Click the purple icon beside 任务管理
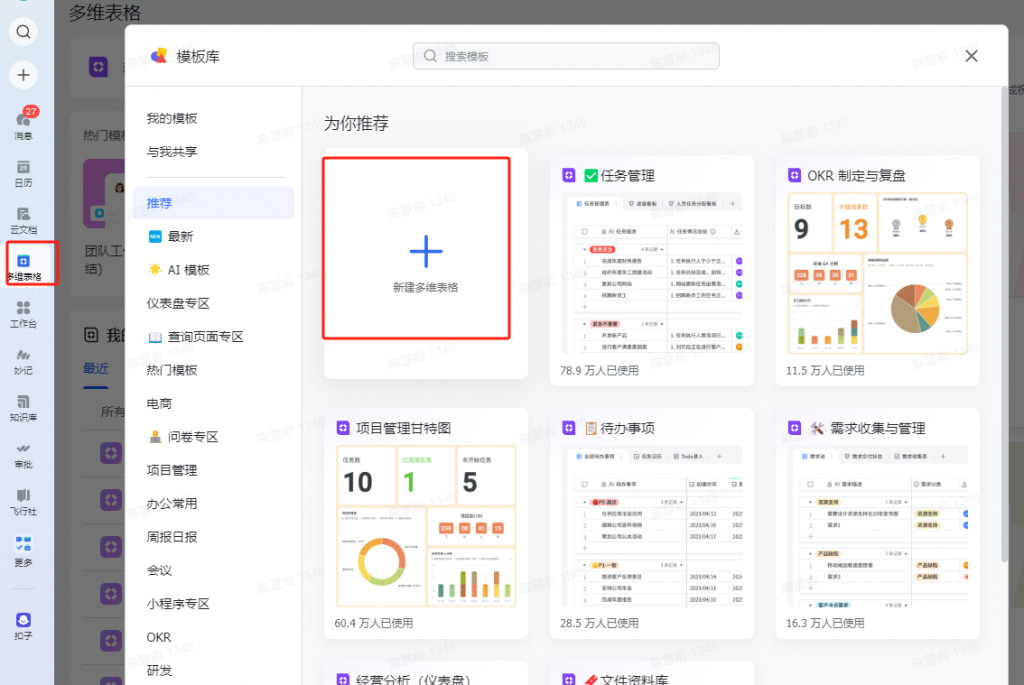1024x685 pixels. tap(569, 175)
